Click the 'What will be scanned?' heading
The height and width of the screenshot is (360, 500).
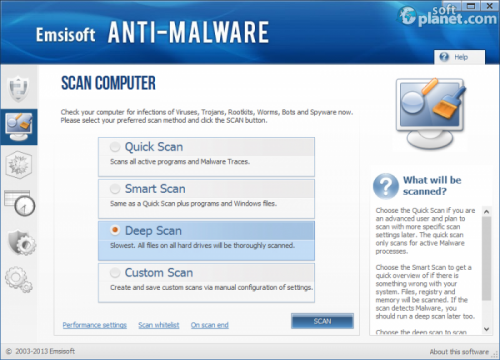click(432, 186)
